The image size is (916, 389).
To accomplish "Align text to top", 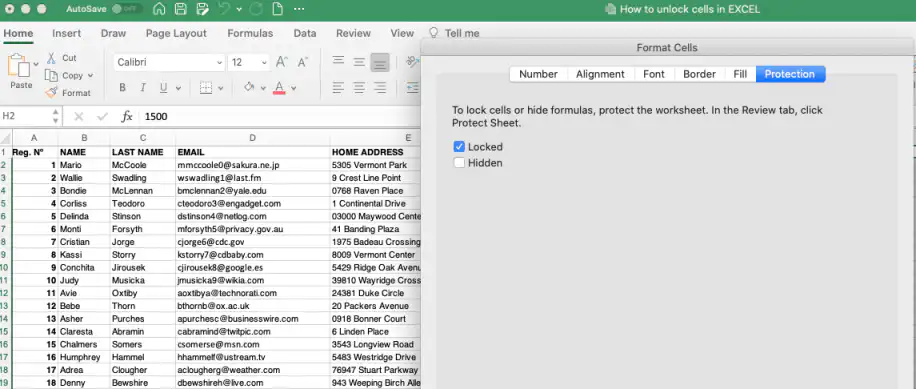I will coord(338,61).
